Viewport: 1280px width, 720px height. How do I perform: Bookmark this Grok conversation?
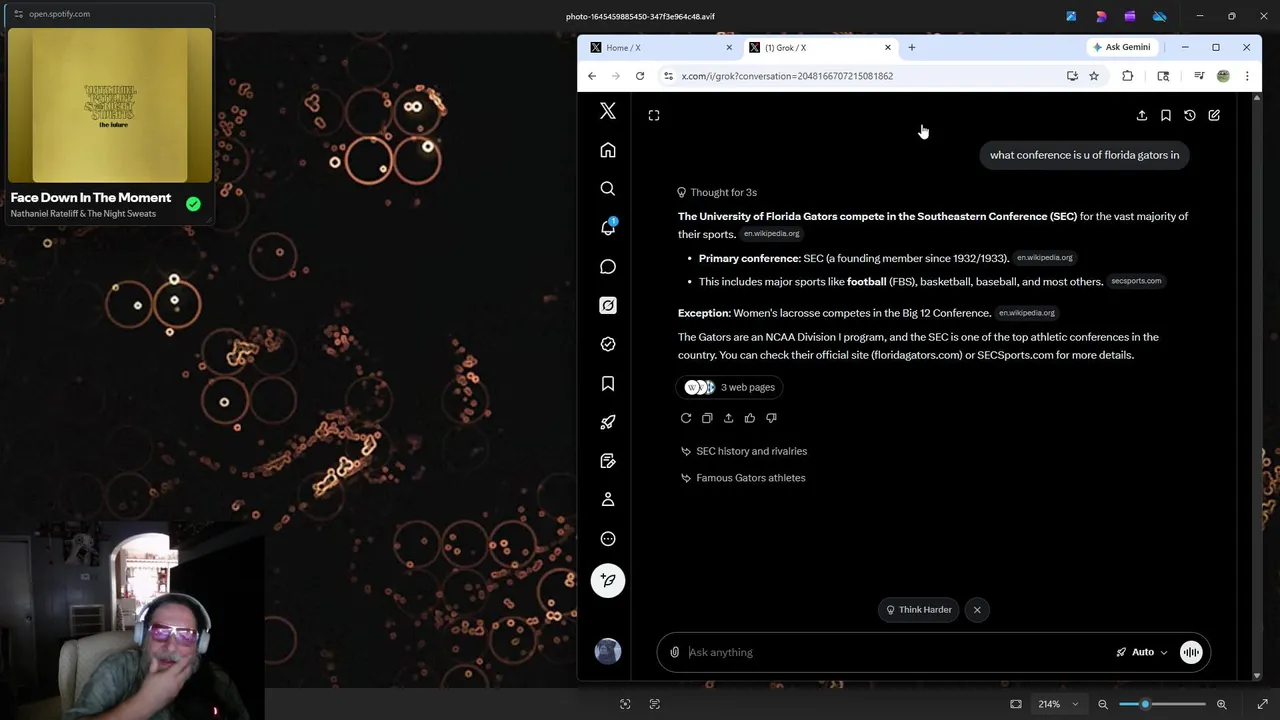(x=1166, y=115)
